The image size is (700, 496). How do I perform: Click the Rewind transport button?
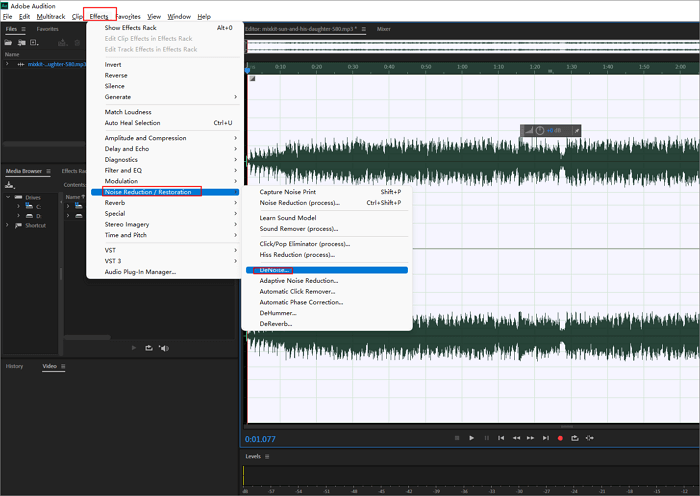tap(516, 438)
